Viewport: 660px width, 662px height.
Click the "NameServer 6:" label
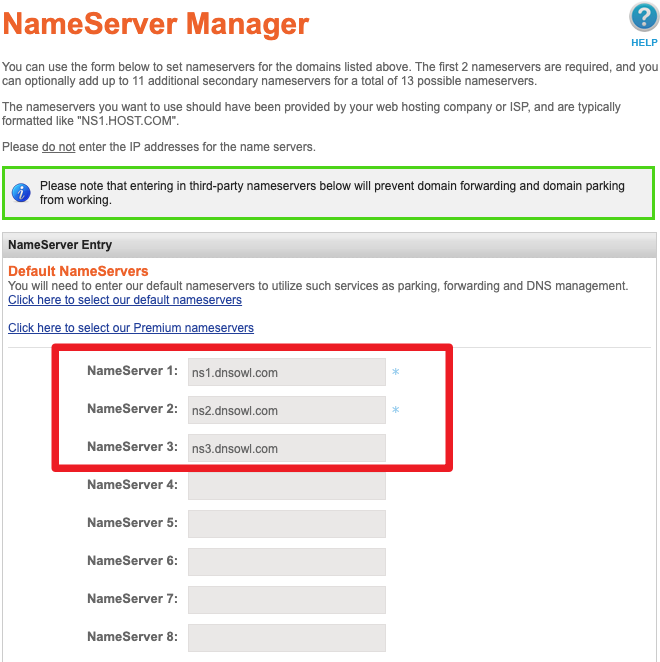coord(132,561)
